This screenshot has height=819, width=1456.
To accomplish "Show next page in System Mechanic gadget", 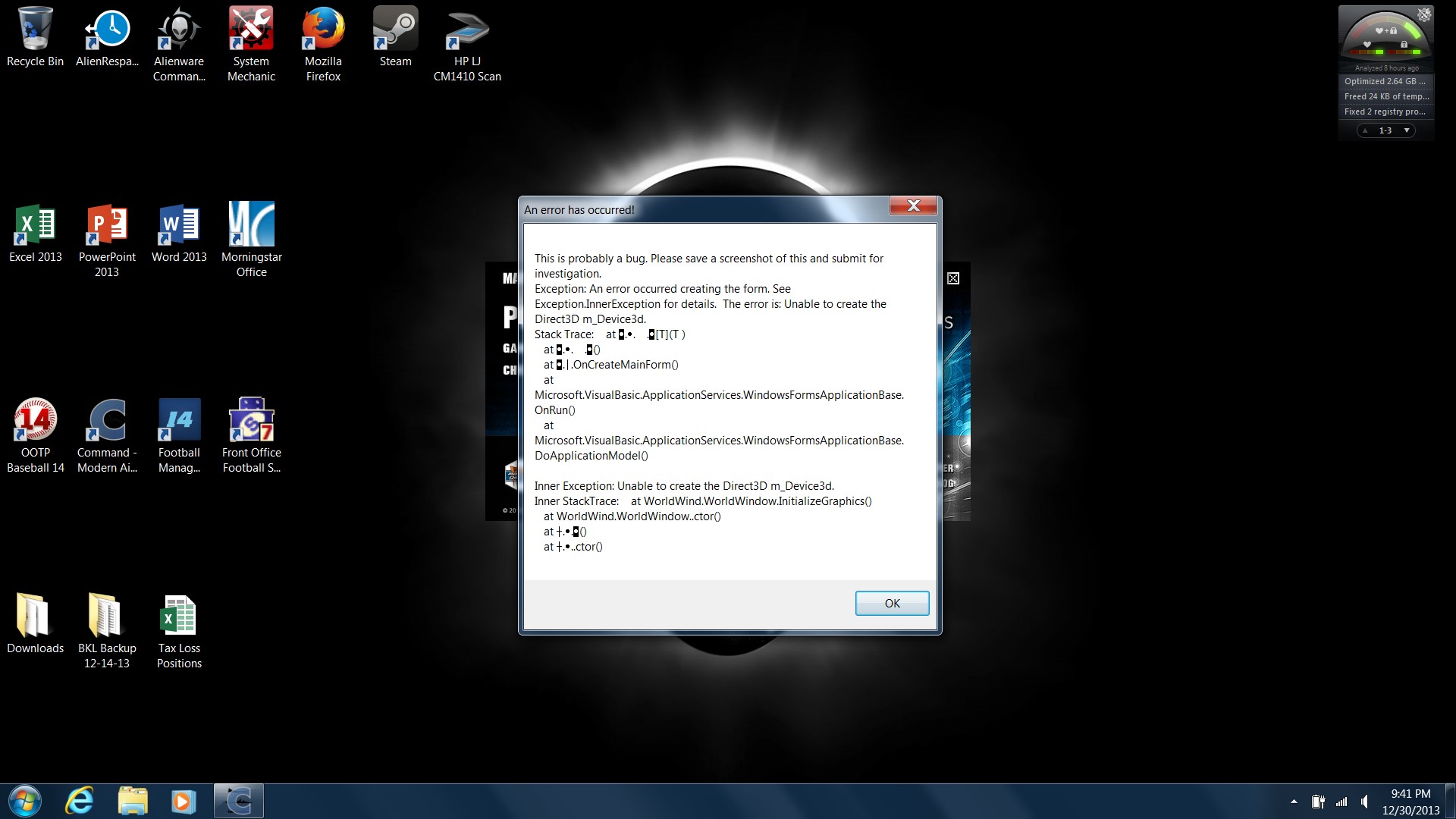I will pyautogui.click(x=1407, y=130).
